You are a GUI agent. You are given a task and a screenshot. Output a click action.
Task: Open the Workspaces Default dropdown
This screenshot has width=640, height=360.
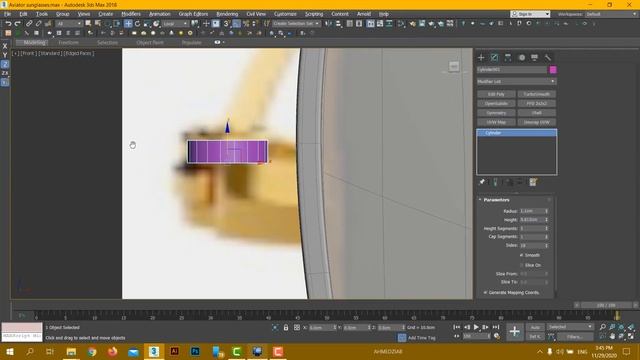(x=611, y=14)
